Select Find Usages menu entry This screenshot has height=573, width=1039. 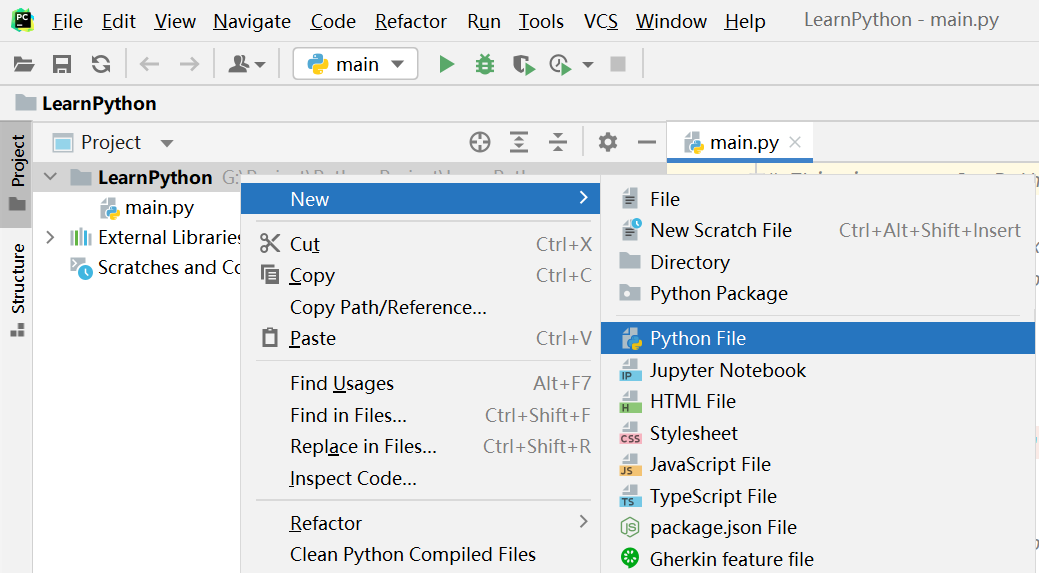click(x=420, y=384)
